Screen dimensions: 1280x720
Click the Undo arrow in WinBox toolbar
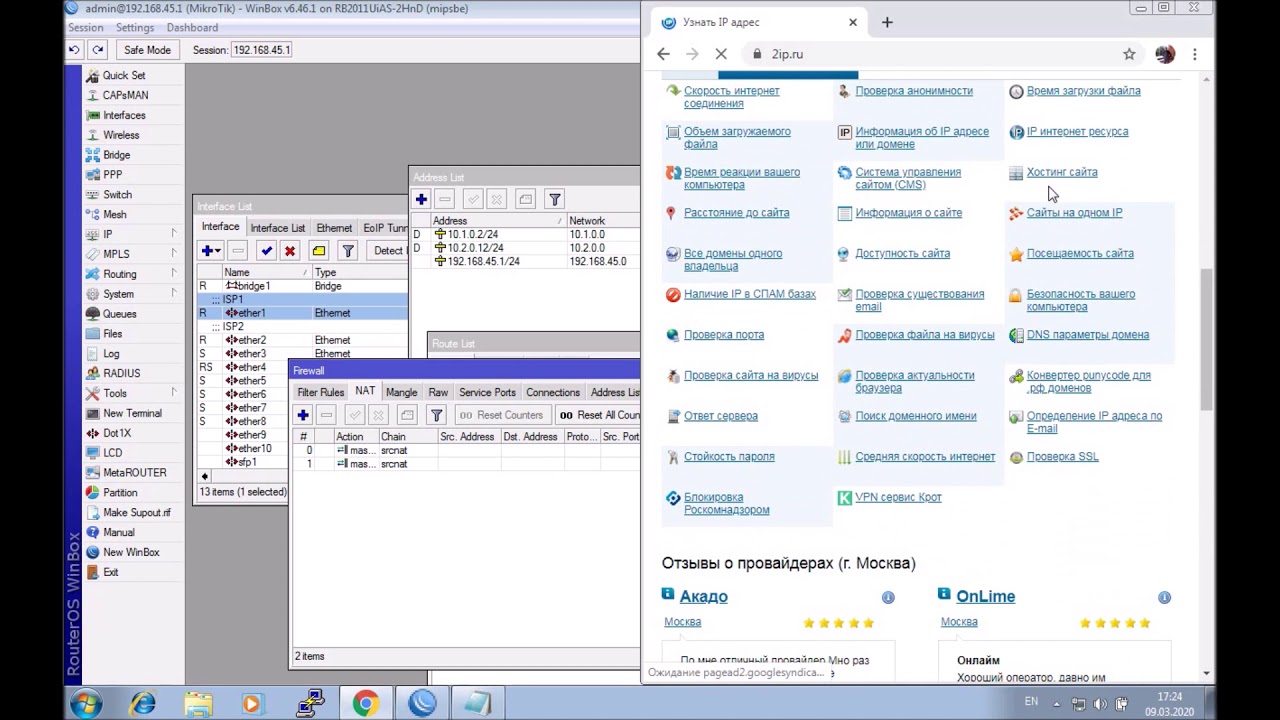coord(74,50)
